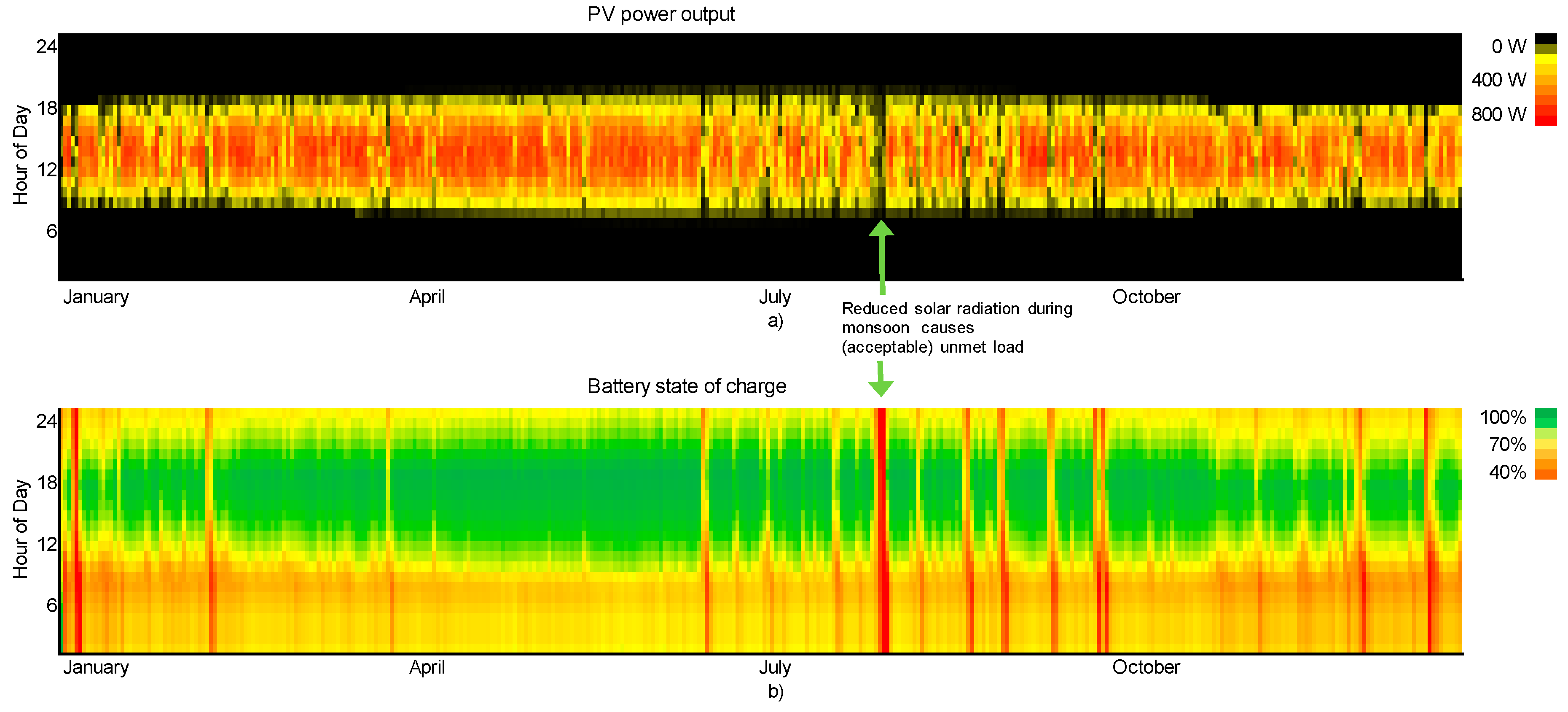Click the '12' tick on the PV chart
The width and height of the screenshot is (1568, 712).
(x=47, y=170)
